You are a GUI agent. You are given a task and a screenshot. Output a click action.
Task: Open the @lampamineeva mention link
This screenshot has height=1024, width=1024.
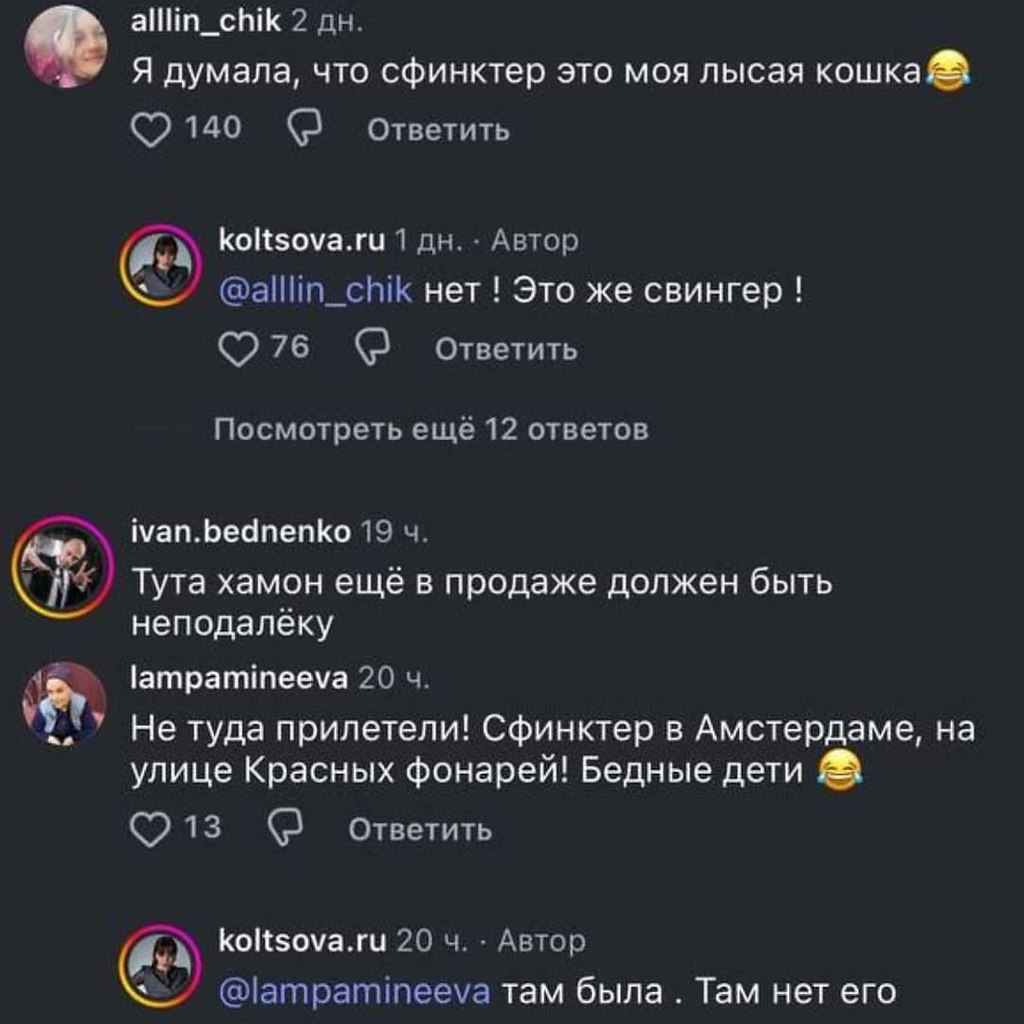point(355,991)
